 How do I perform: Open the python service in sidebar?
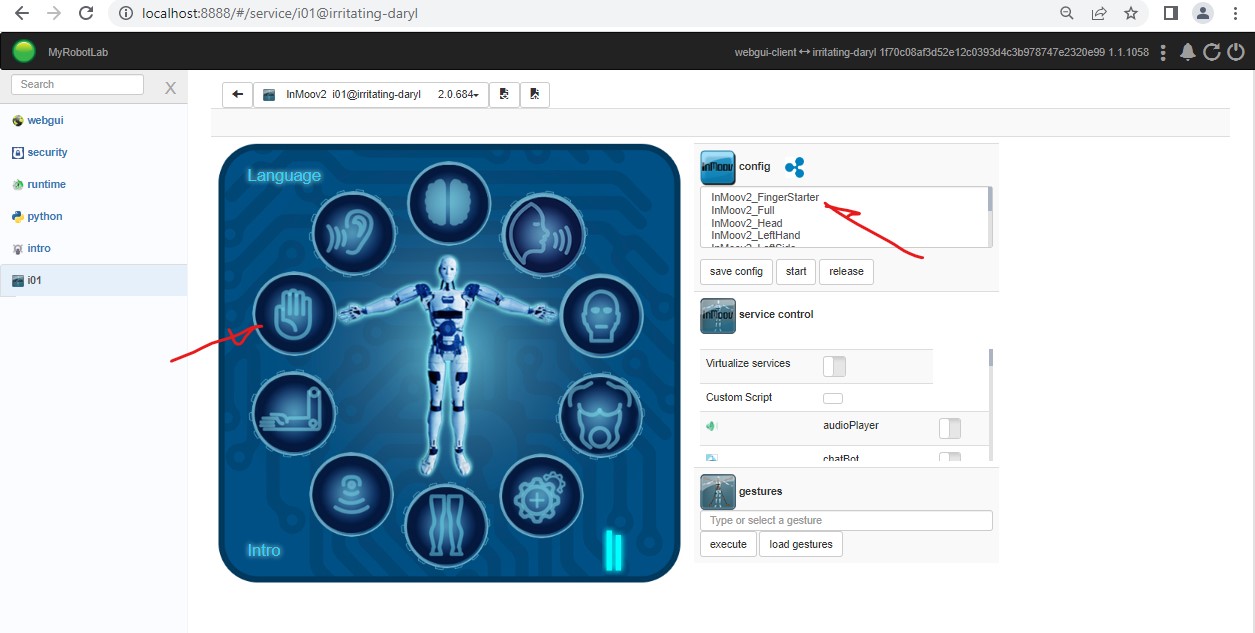pos(45,216)
